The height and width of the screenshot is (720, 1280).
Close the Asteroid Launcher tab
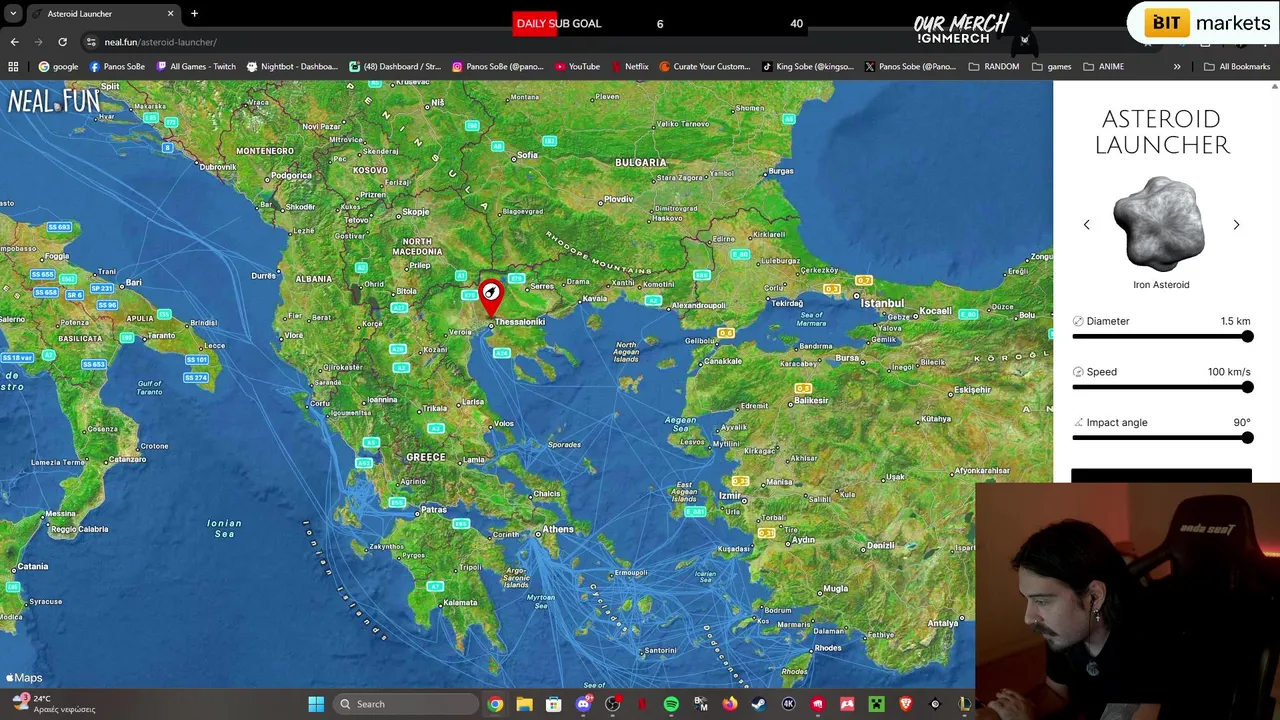[x=170, y=14]
